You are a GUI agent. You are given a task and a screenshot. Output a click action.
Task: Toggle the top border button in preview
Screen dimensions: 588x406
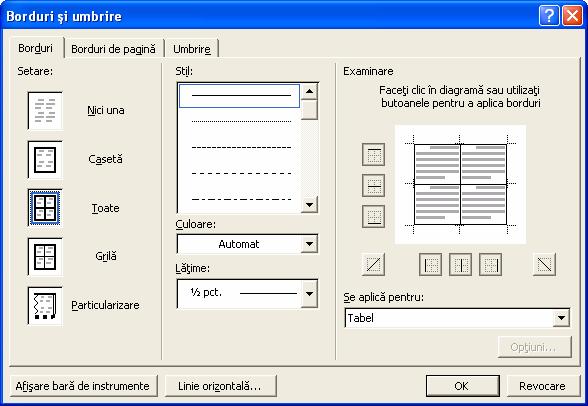pyautogui.click(x=374, y=154)
